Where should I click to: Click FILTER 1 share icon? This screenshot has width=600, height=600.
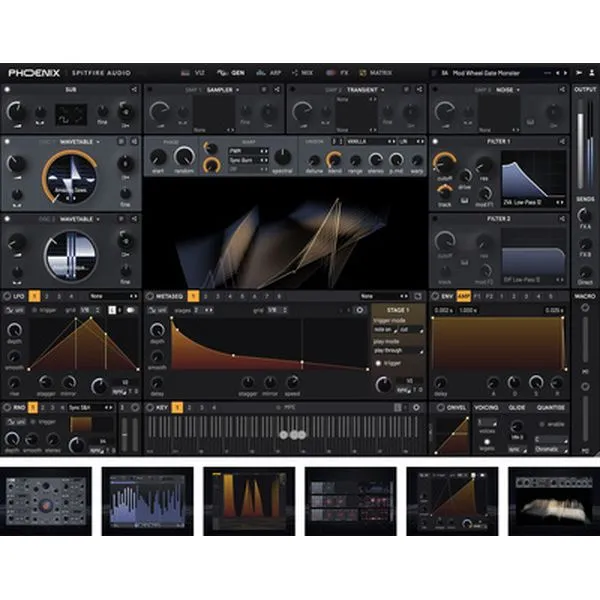[x=562, y=142]
